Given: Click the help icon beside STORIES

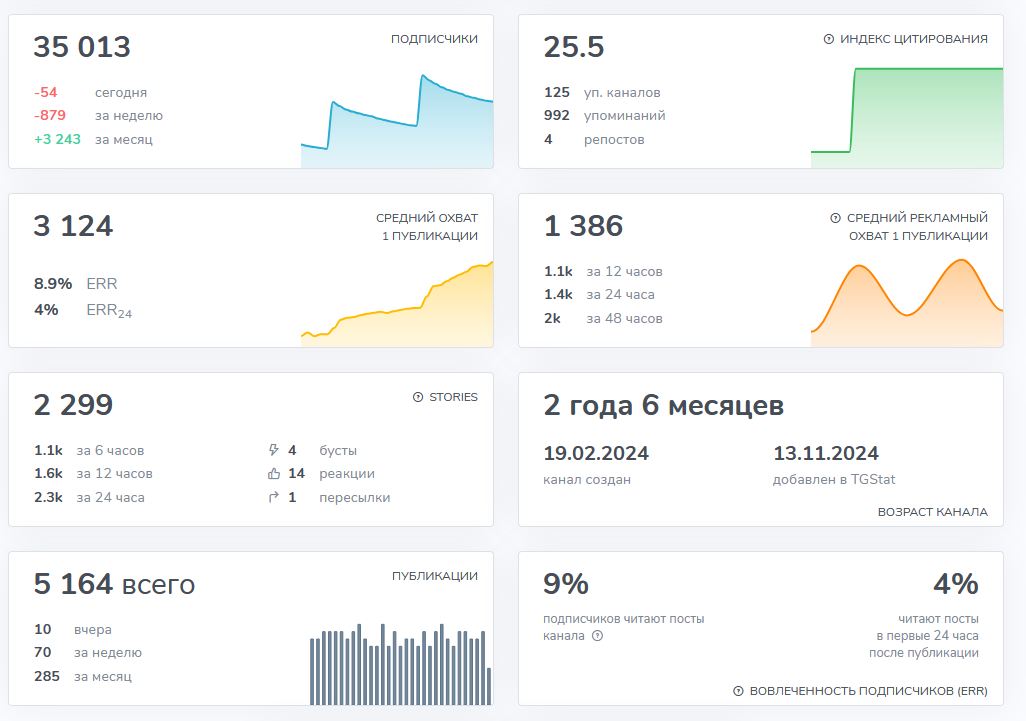Looking at the screenshot, I should coord(418,397).
